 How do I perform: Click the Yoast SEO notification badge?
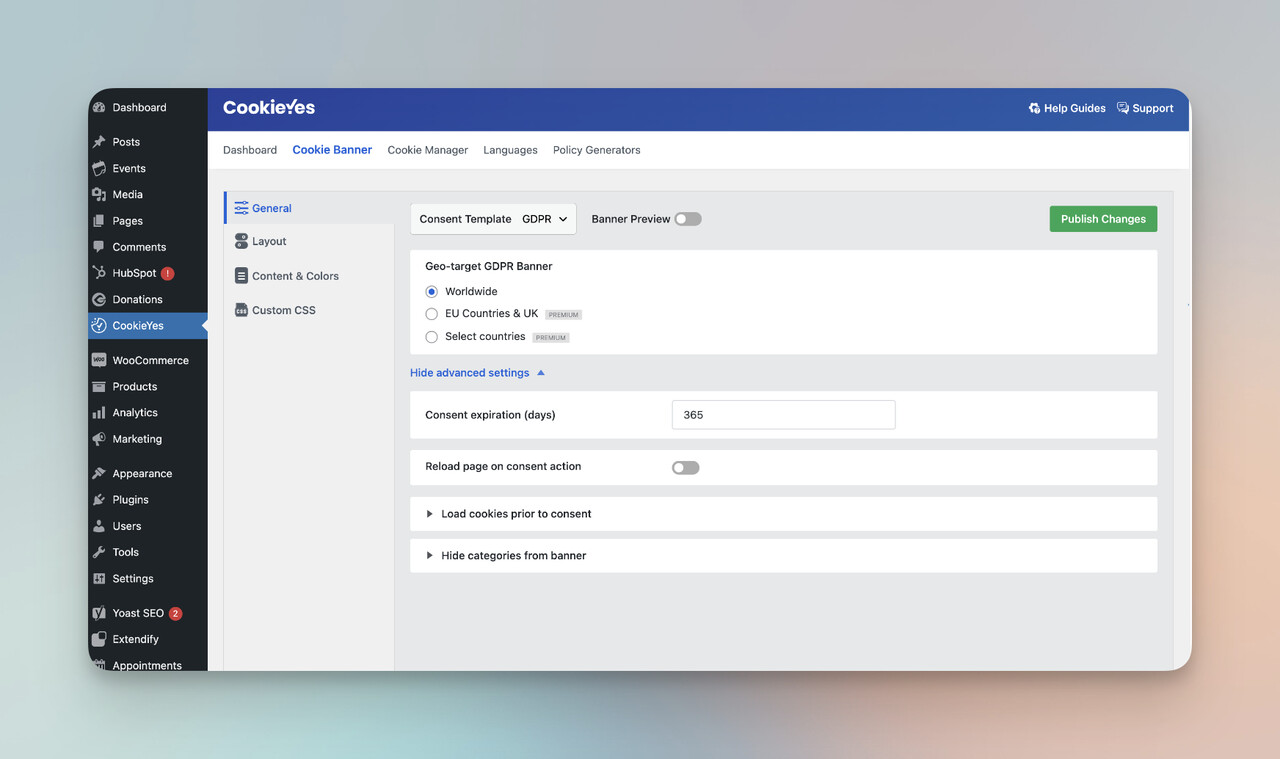[175, 613]
